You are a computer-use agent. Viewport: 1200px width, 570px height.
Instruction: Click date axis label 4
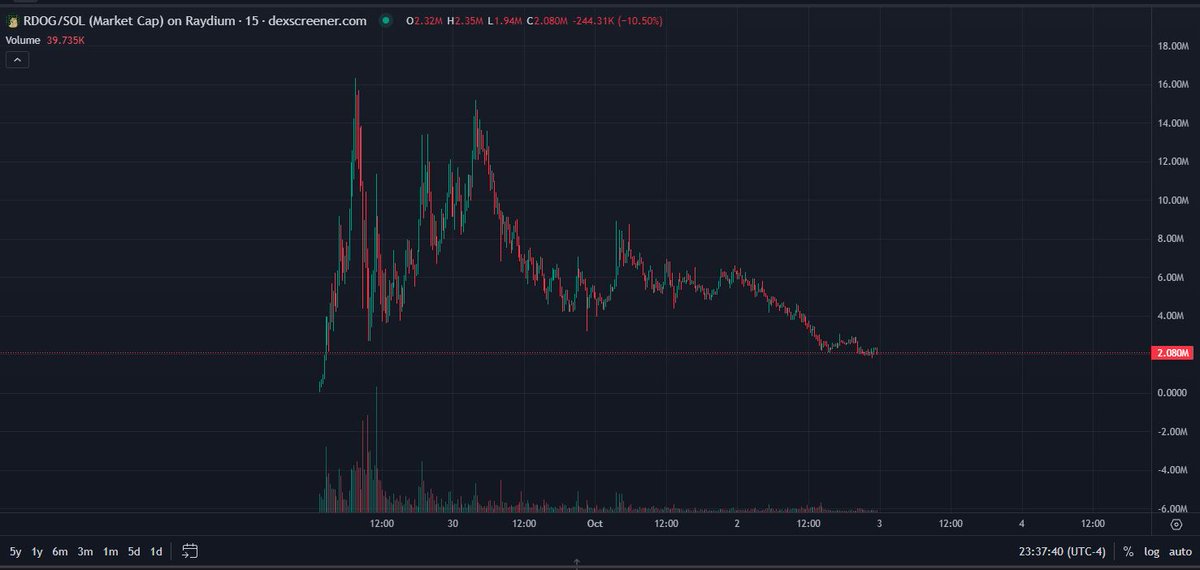1022,523
